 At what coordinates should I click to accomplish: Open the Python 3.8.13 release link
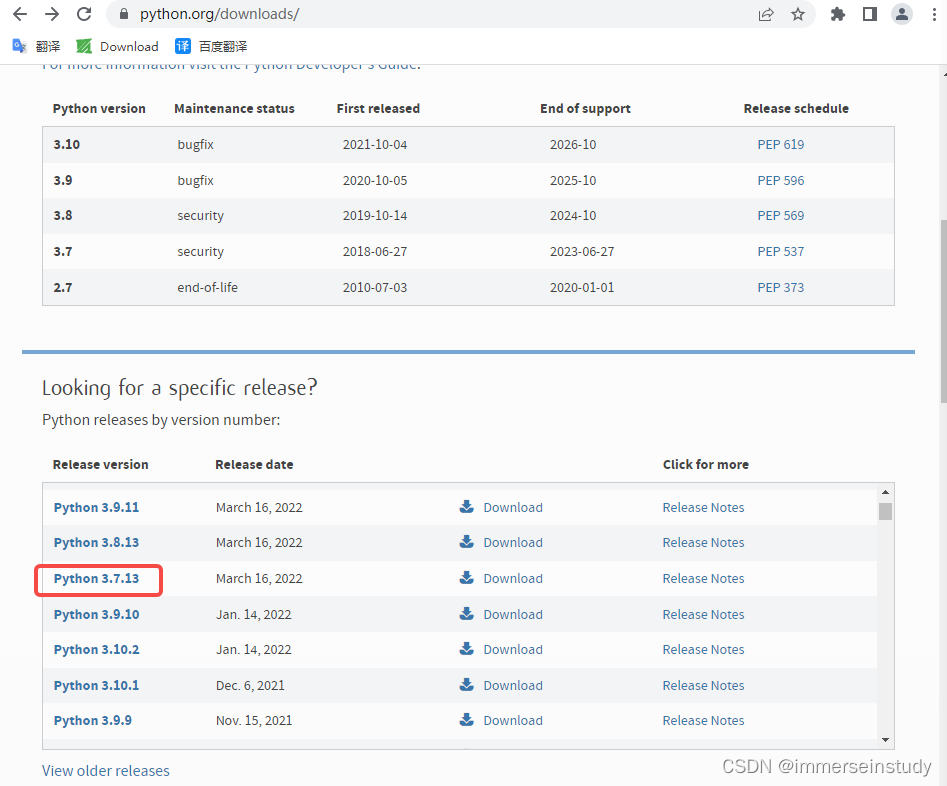[96, 543]
